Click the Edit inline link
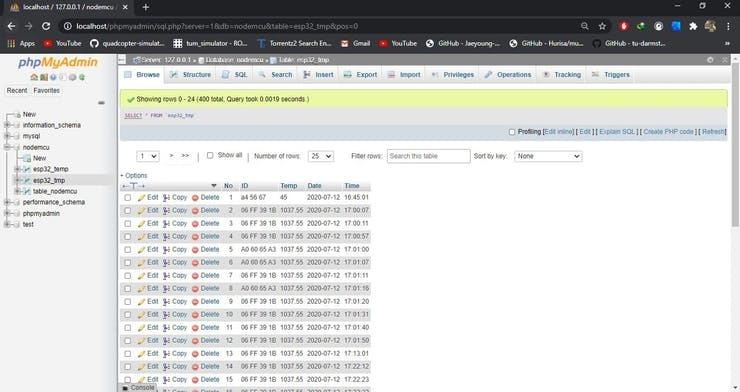Screen dimensions: 740x392 pyautogui.click(x=559, y=132)
